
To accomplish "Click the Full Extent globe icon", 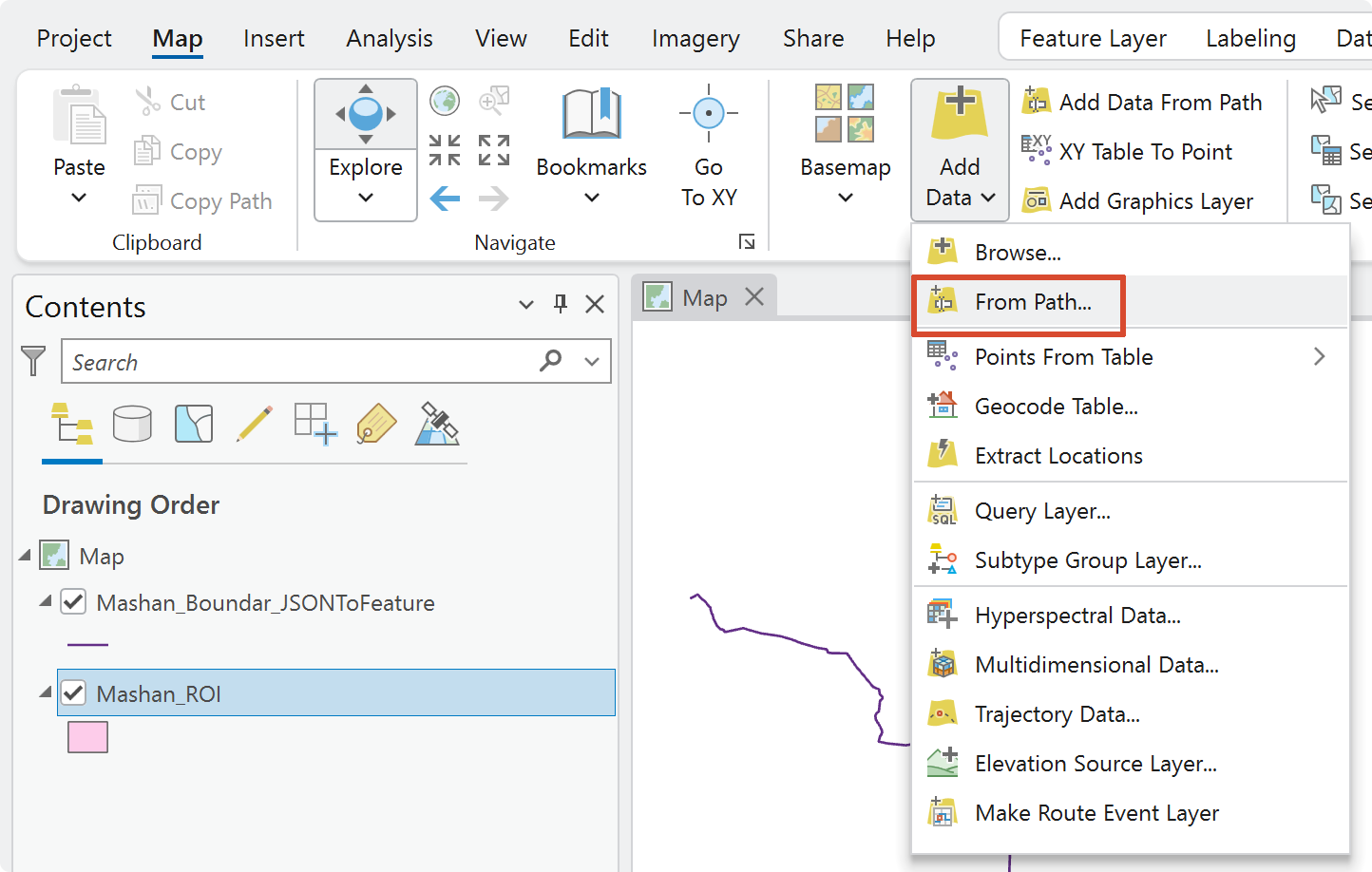I will click(445, 101).
